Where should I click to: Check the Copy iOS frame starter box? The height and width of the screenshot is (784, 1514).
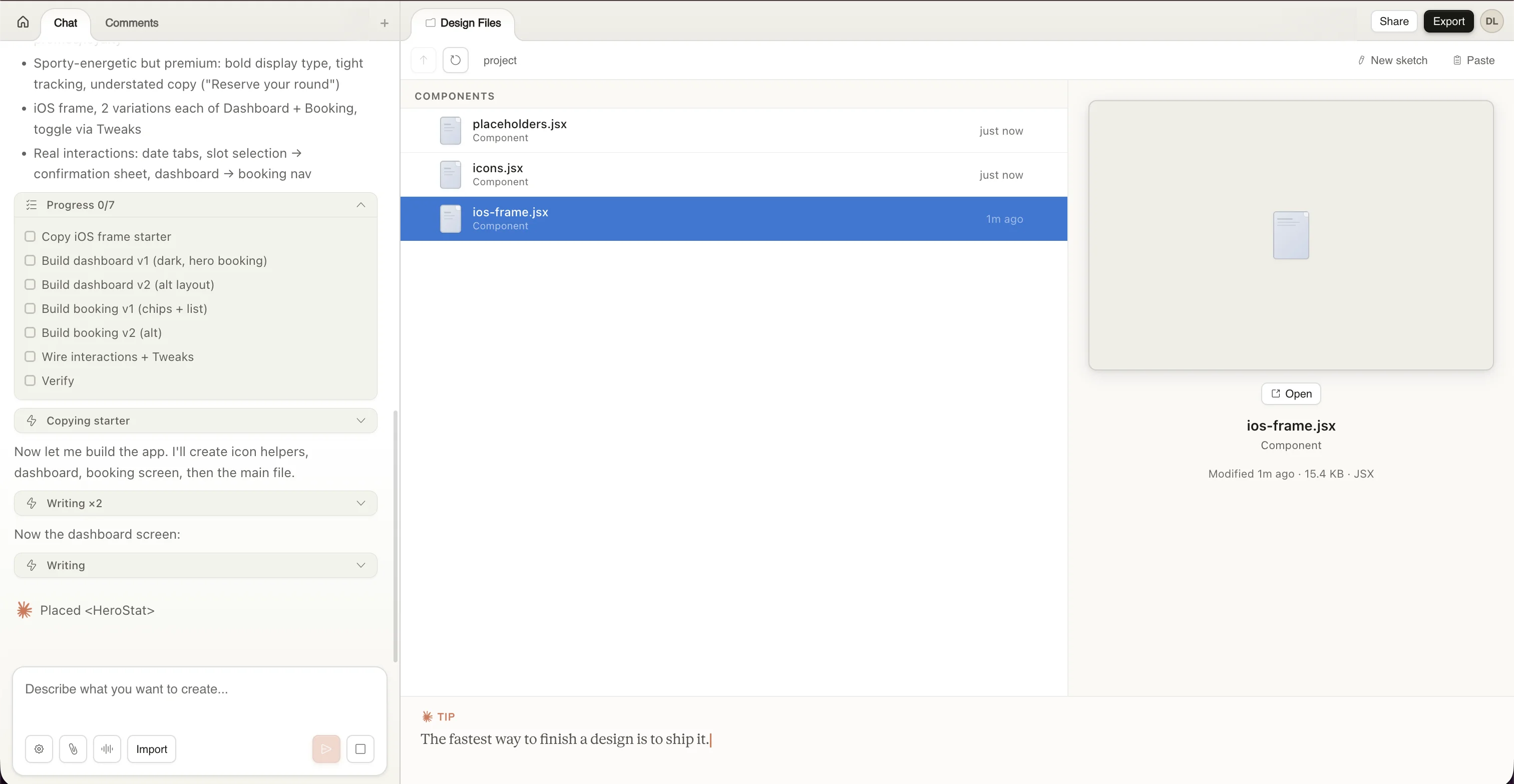(x=30, y=236)
